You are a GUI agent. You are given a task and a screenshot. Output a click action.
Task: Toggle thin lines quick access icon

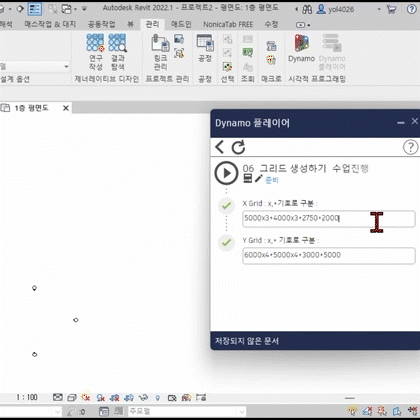(x=35, y=9)
